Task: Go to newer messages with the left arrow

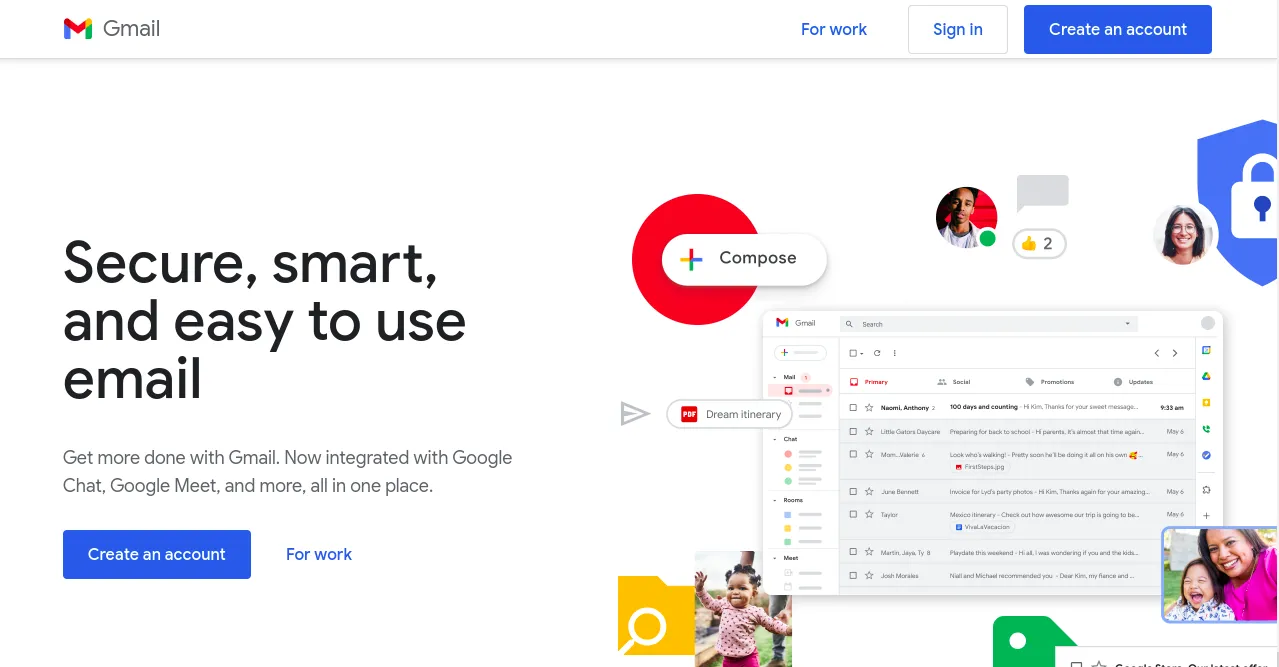Action: click(x=1157, y=353)
